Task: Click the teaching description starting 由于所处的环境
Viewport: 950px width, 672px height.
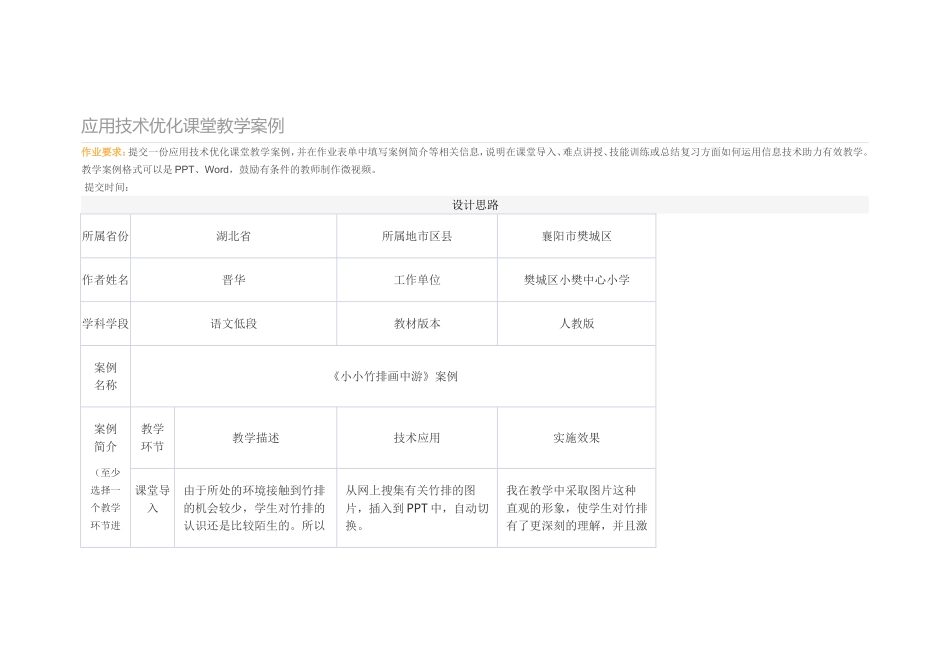Action: pos(254,508)
